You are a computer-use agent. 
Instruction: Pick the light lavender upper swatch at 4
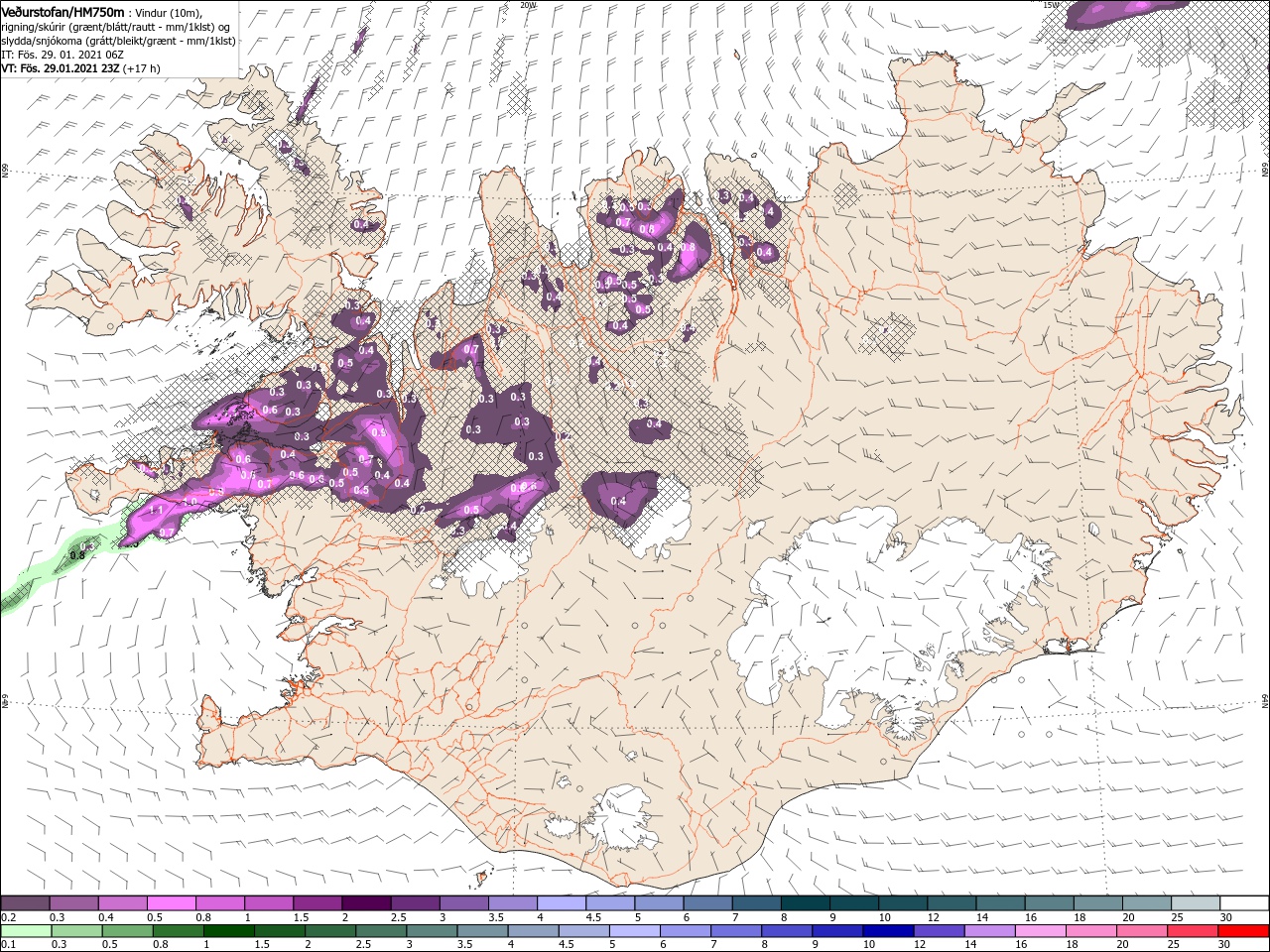click(562, 902)
